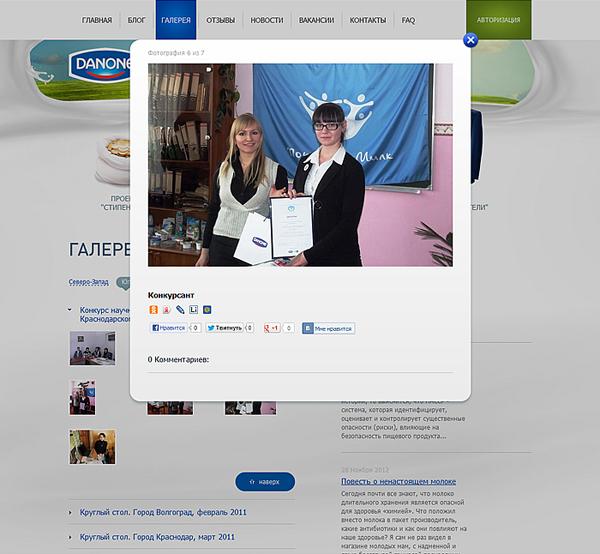Share via the orange Odnoklassniki icon
Viewport: 600px width, 554px height.
pos(153,310)
